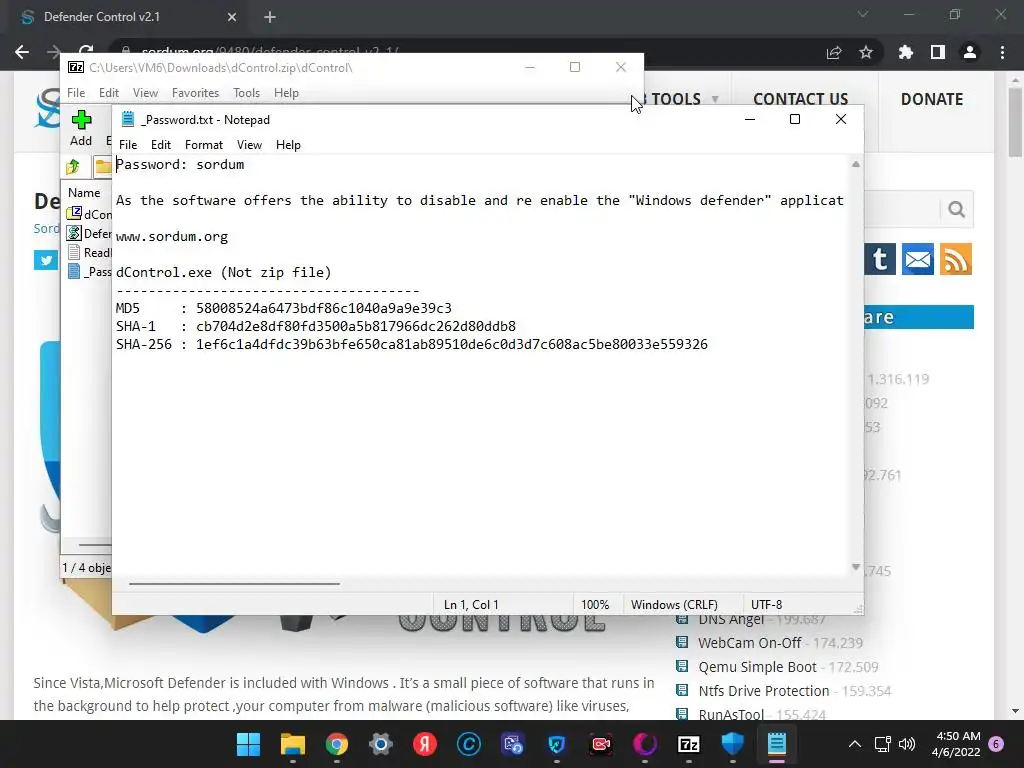Click DONATE website nav link
Image resolution: width=1024 pixels, height=768 pixels.
[932, 99]
